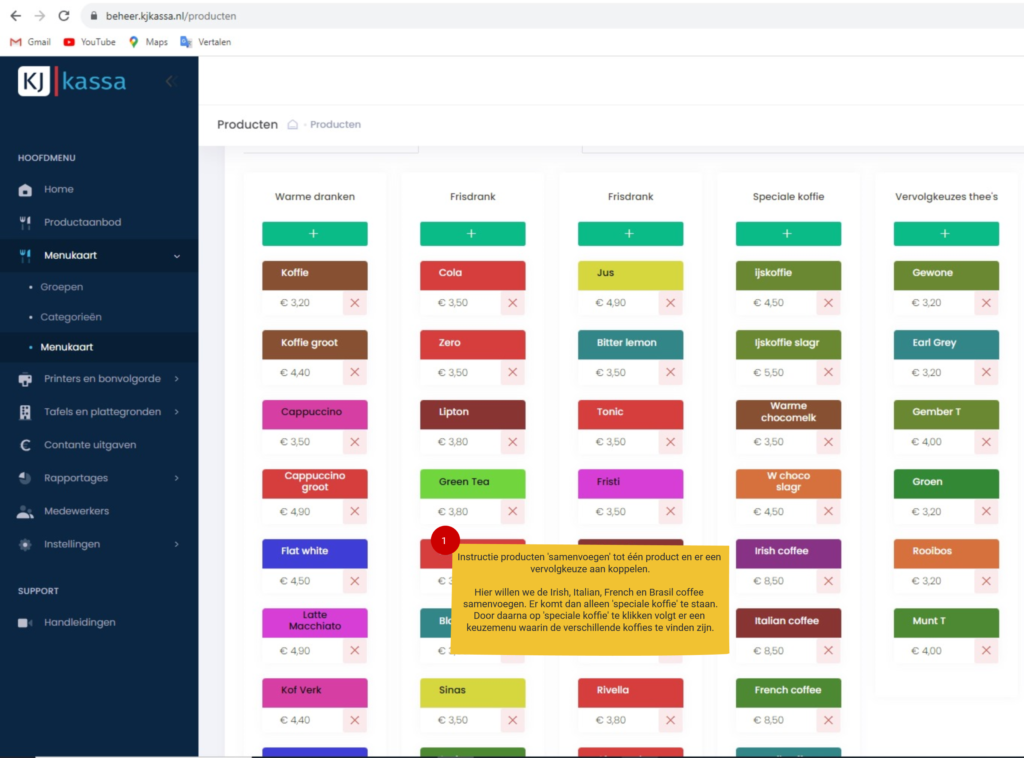
Task: Open the Categorieën submenu item
Action: (71, 317)
